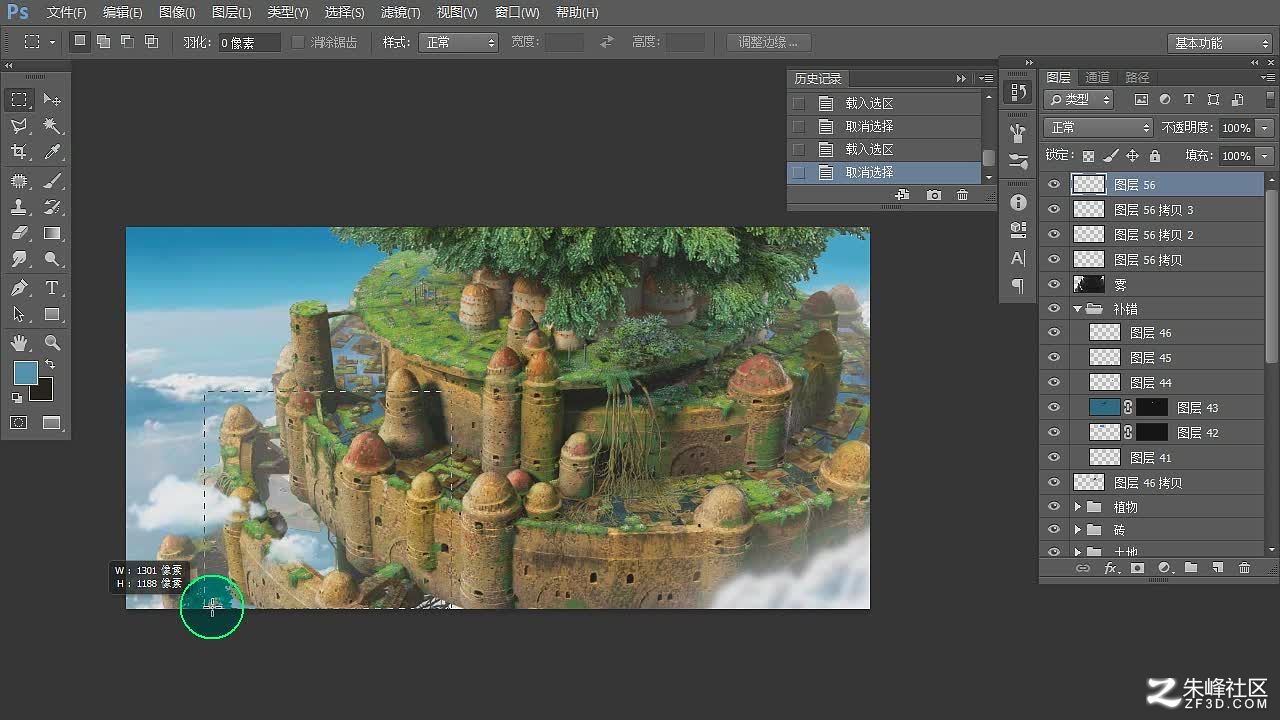Hide layer 图层 56

1053,184
